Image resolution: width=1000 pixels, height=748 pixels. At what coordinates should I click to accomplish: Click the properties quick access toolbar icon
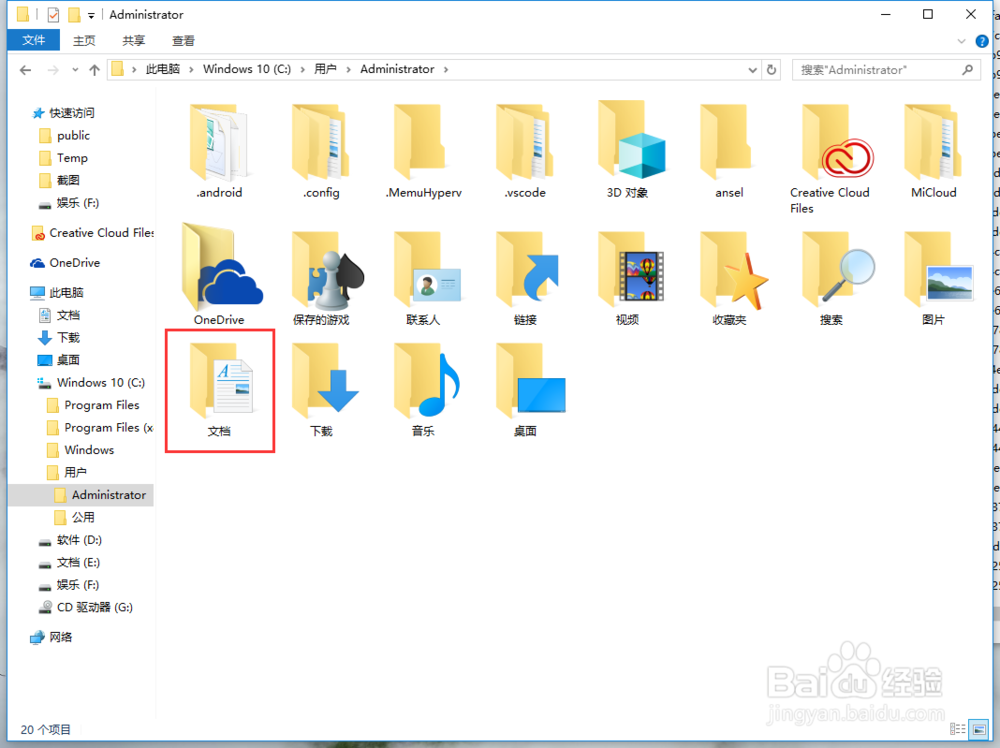click(54, 14)
